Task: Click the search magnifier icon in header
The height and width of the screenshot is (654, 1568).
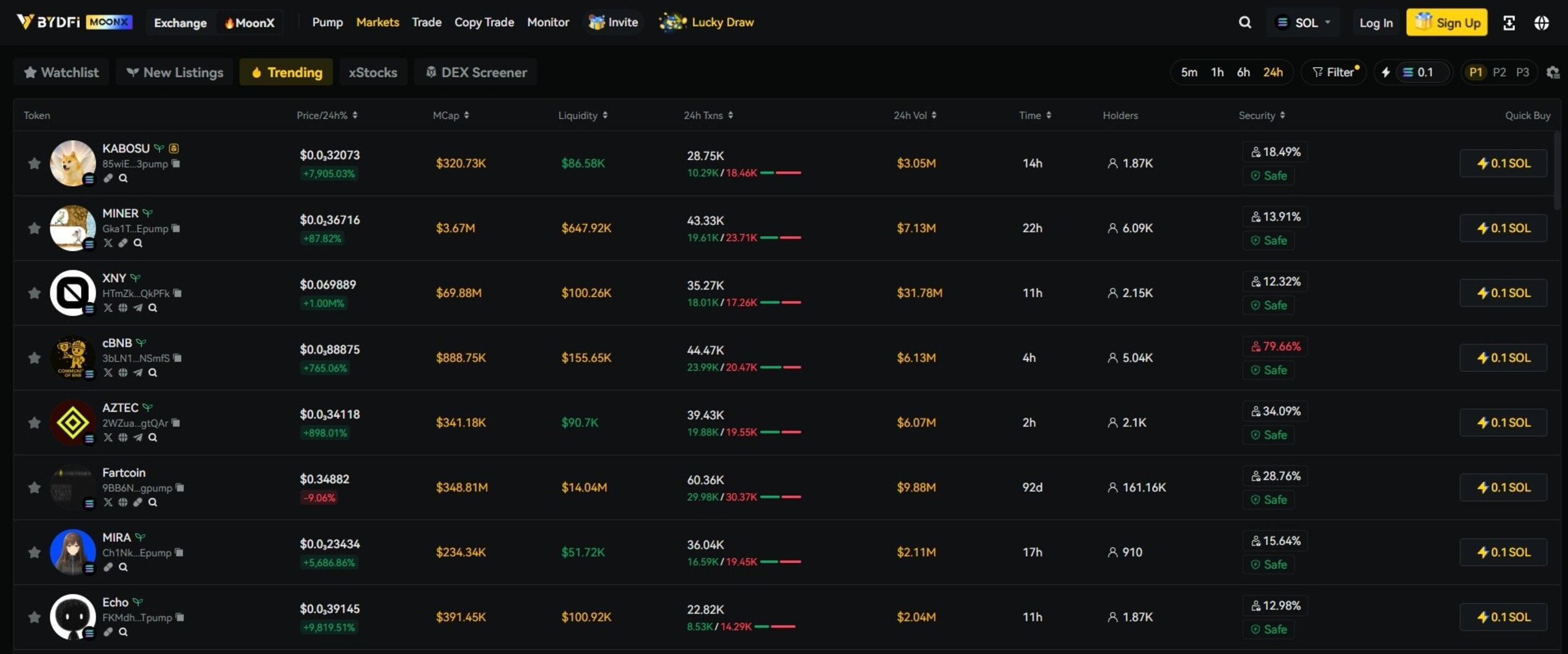Action: 1244,22
